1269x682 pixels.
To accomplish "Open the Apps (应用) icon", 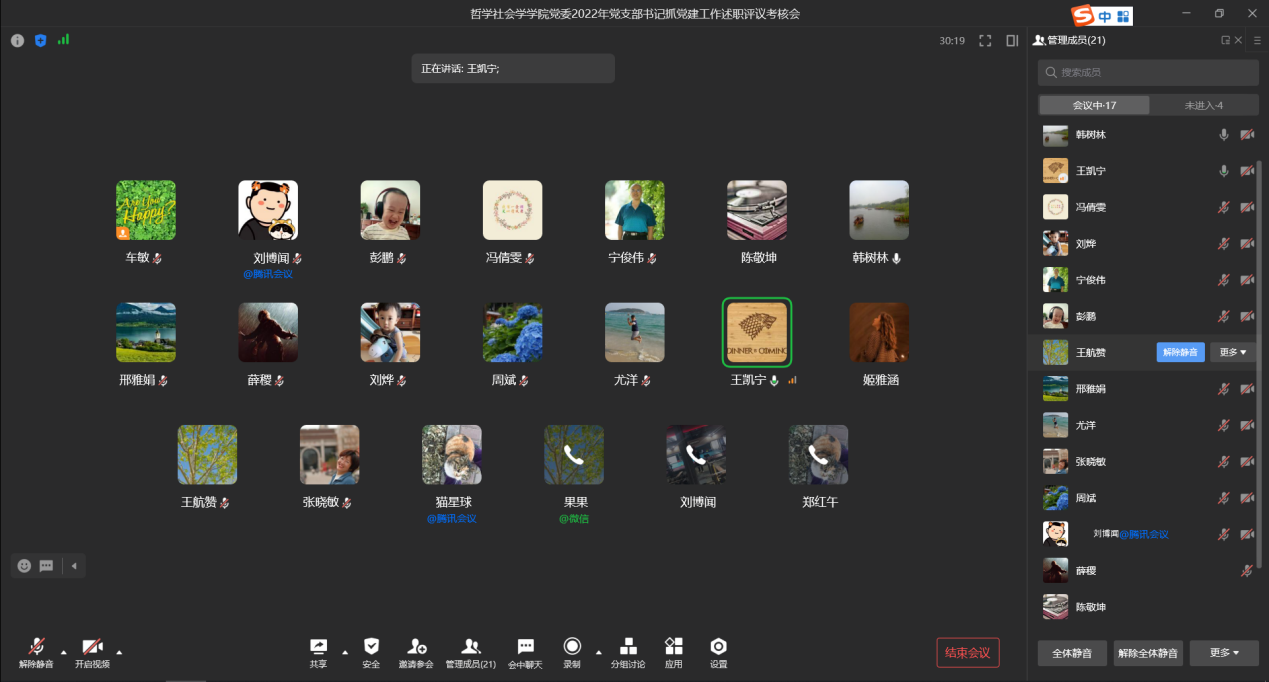I will point(674,647).
